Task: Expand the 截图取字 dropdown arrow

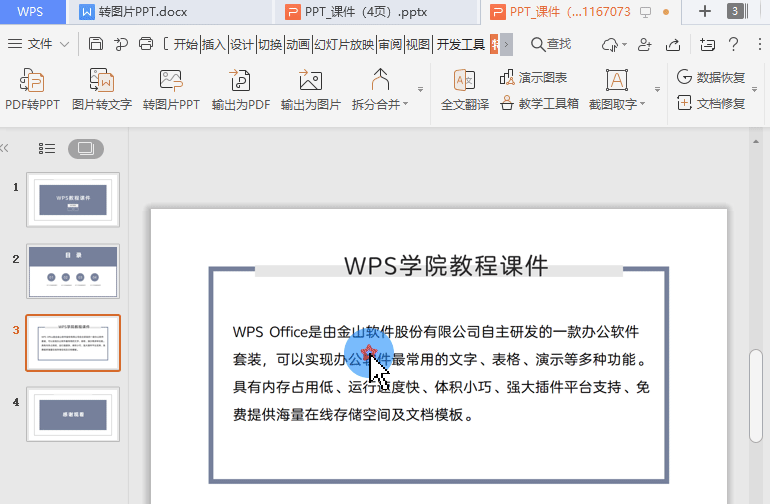Action: point(642,104)
